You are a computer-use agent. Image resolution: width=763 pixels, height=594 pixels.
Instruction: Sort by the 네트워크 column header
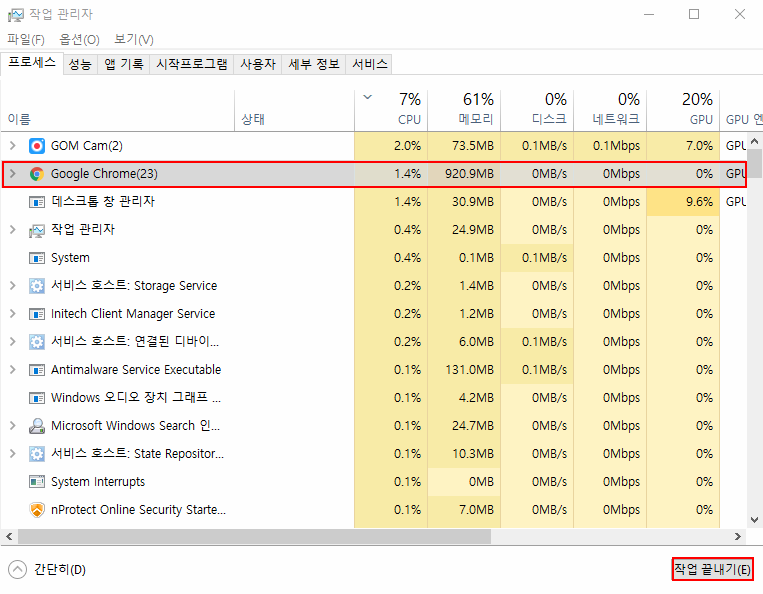point(610,110)
